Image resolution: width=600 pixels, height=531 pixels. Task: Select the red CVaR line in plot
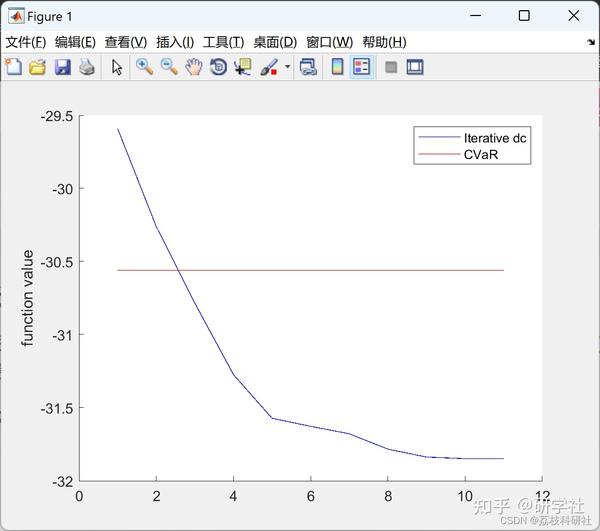coord(310,270)
